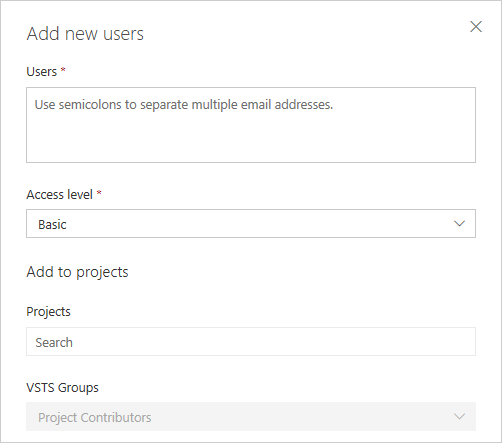502x443 pixels.
Task: Close the Add new users dialog
Action: [x=476, y=27]
